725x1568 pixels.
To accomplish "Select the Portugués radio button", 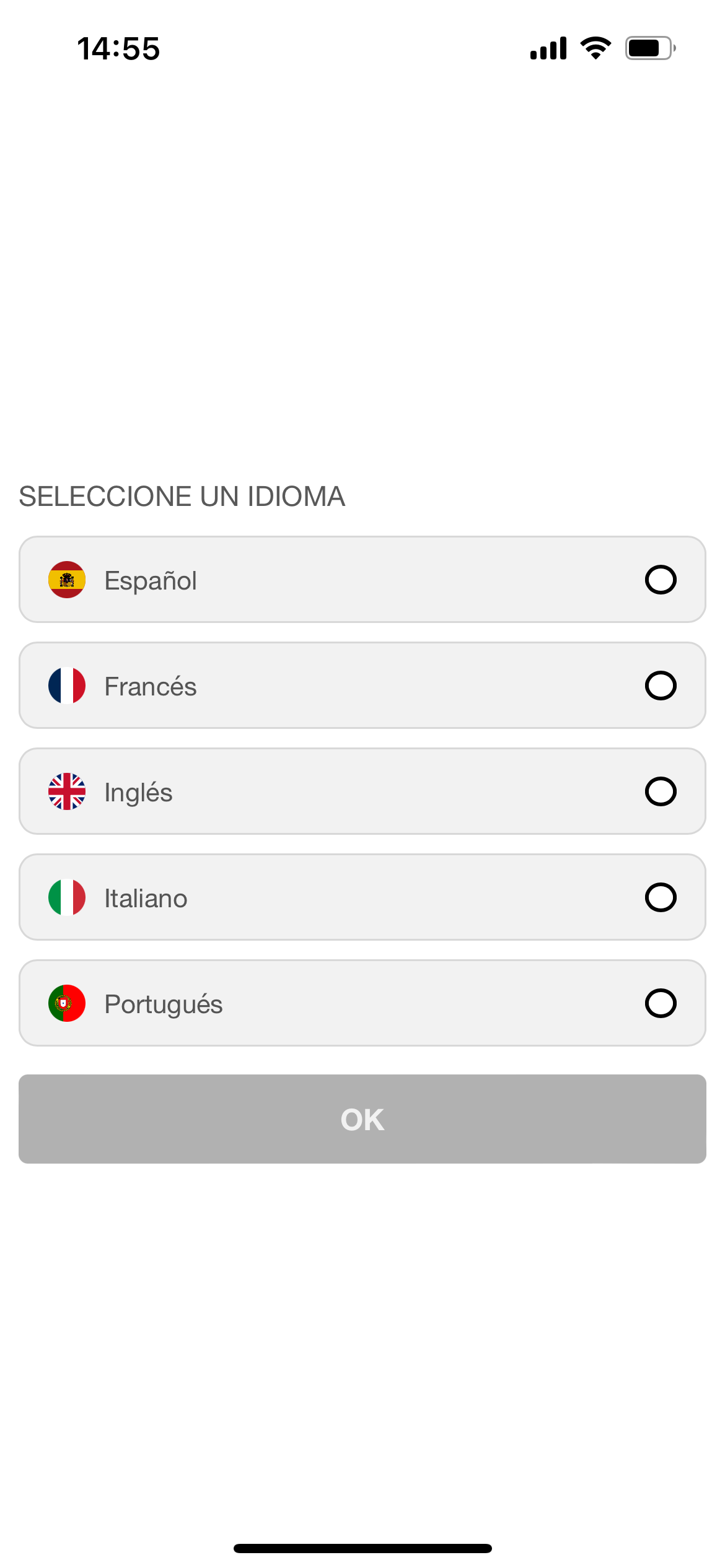I will click(x=661, y=1003).
